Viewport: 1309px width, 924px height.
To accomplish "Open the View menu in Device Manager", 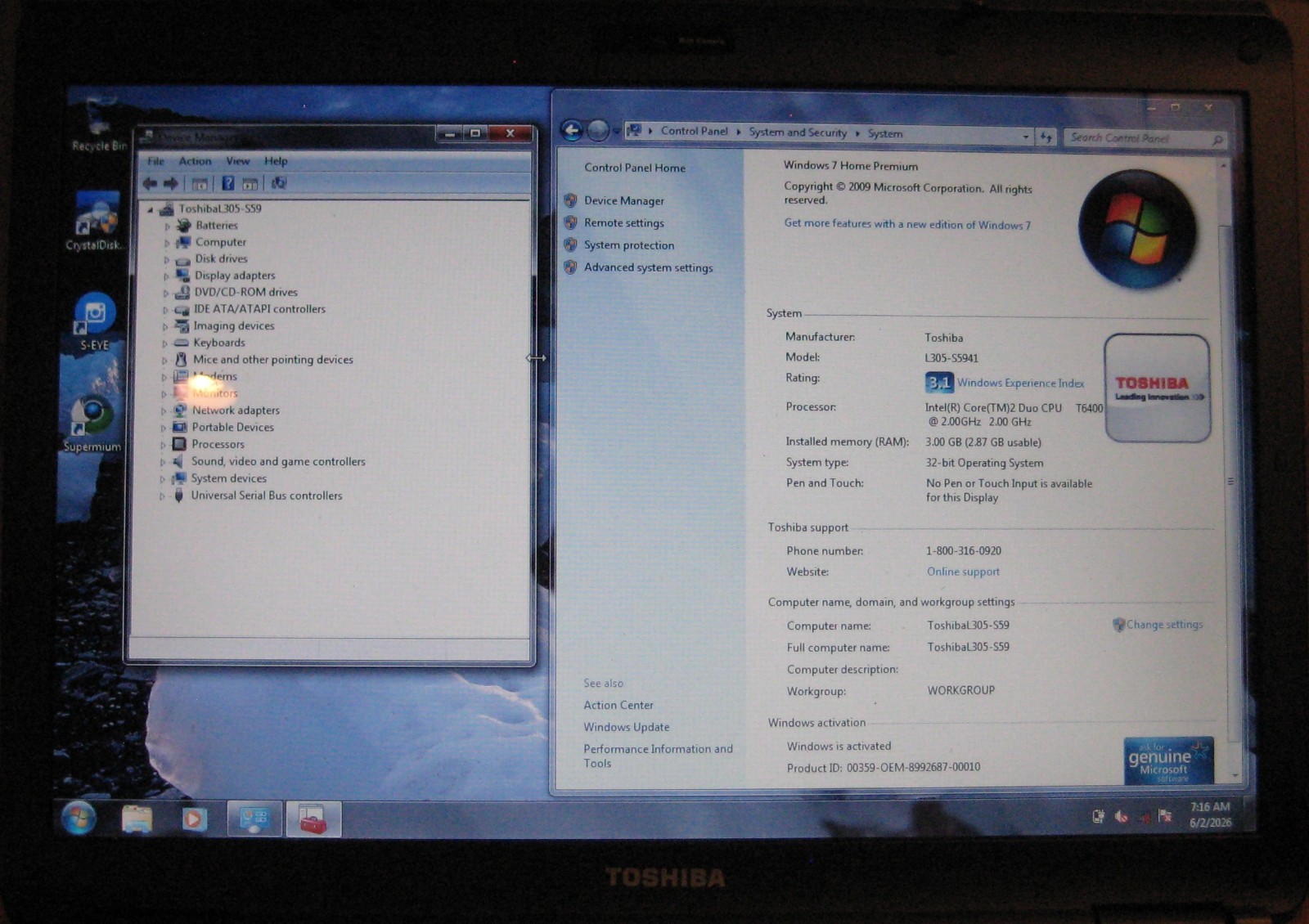I will click(238, 161).
